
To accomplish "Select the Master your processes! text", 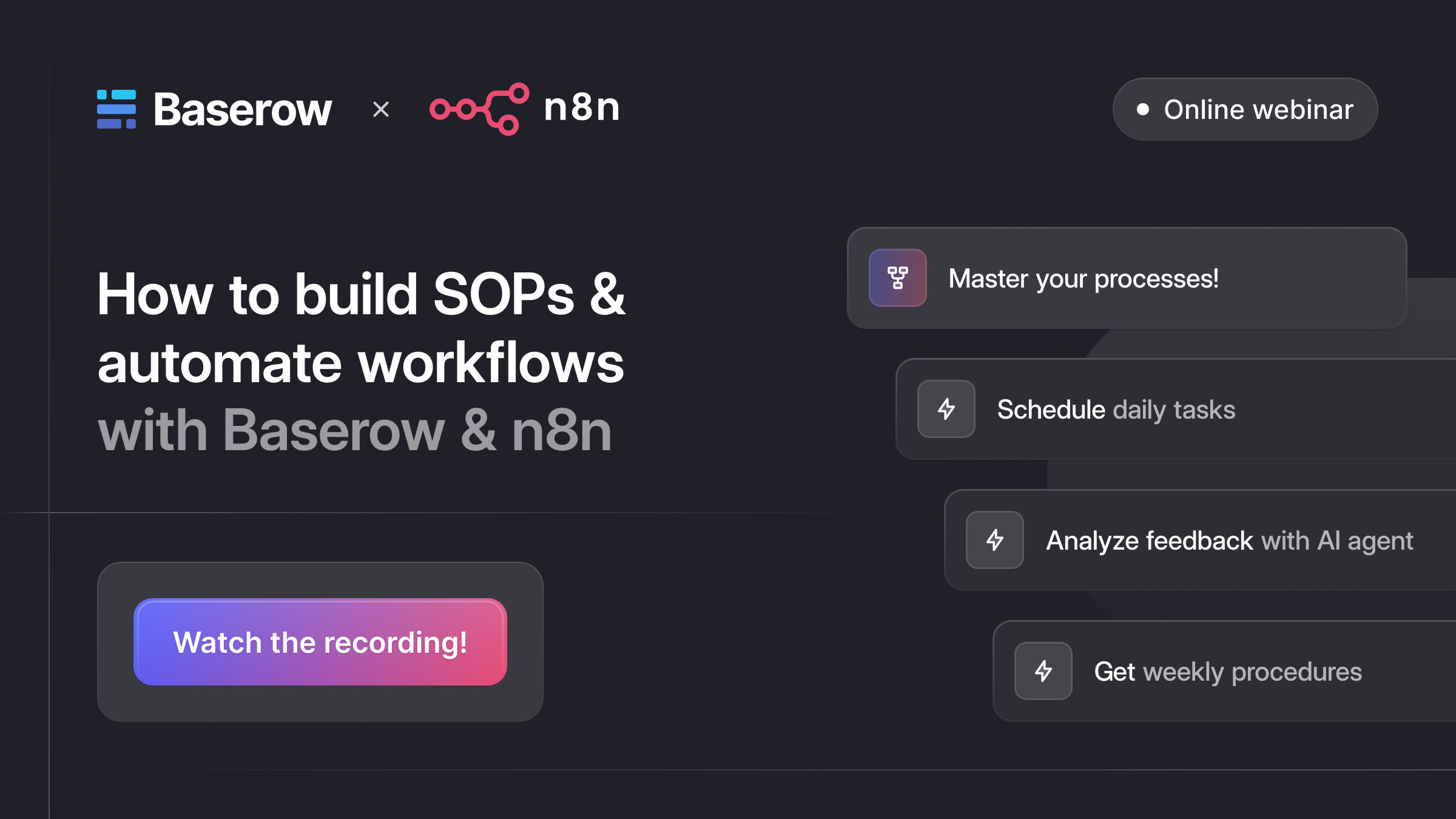I will tap(1084, 279).
